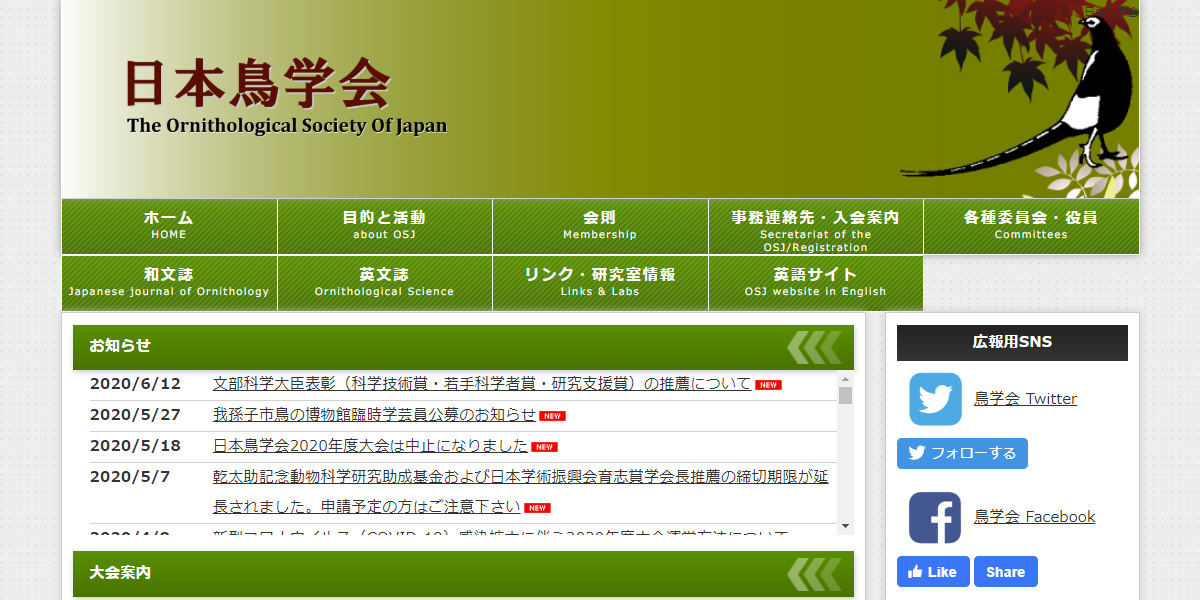
Task: Click the 広報用SNS heading
Action: point(1012,342)
